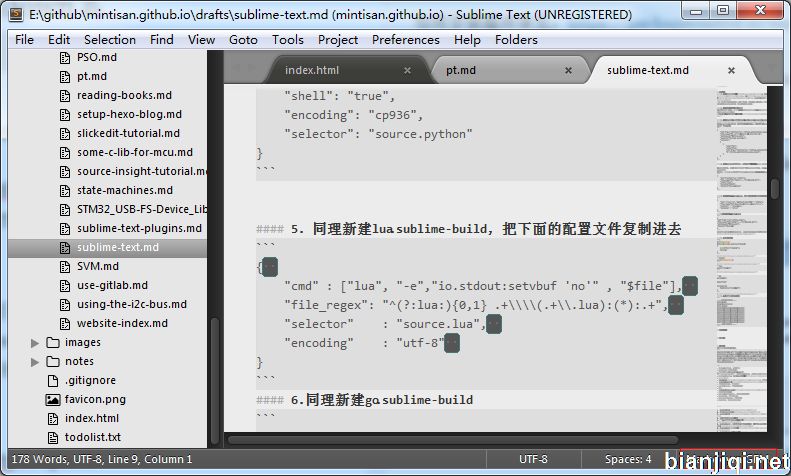Screen dimensions: 791x476
Task: Click the file icon of selected sublime-text.md row
Action: point(65,248)
